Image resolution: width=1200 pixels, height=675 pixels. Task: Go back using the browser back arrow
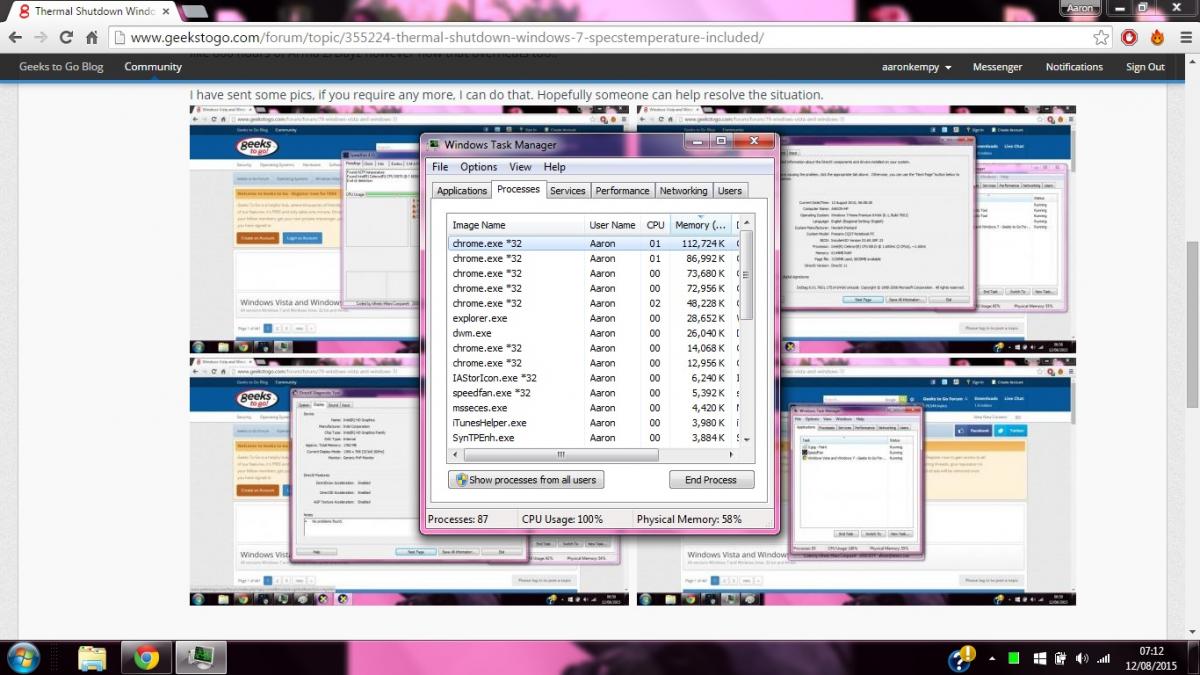coord(16,37)
